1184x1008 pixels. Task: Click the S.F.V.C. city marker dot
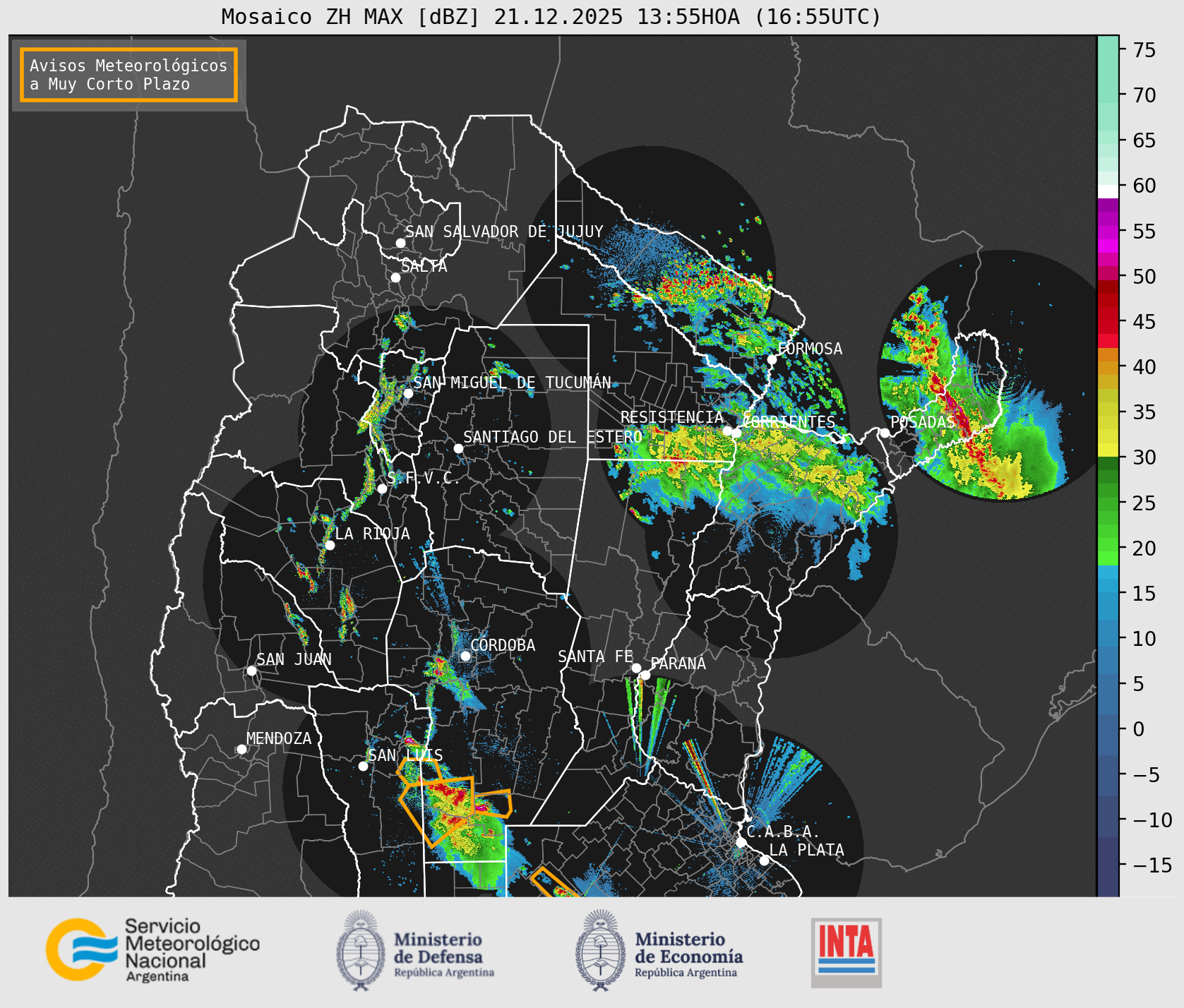click(382, 488)
